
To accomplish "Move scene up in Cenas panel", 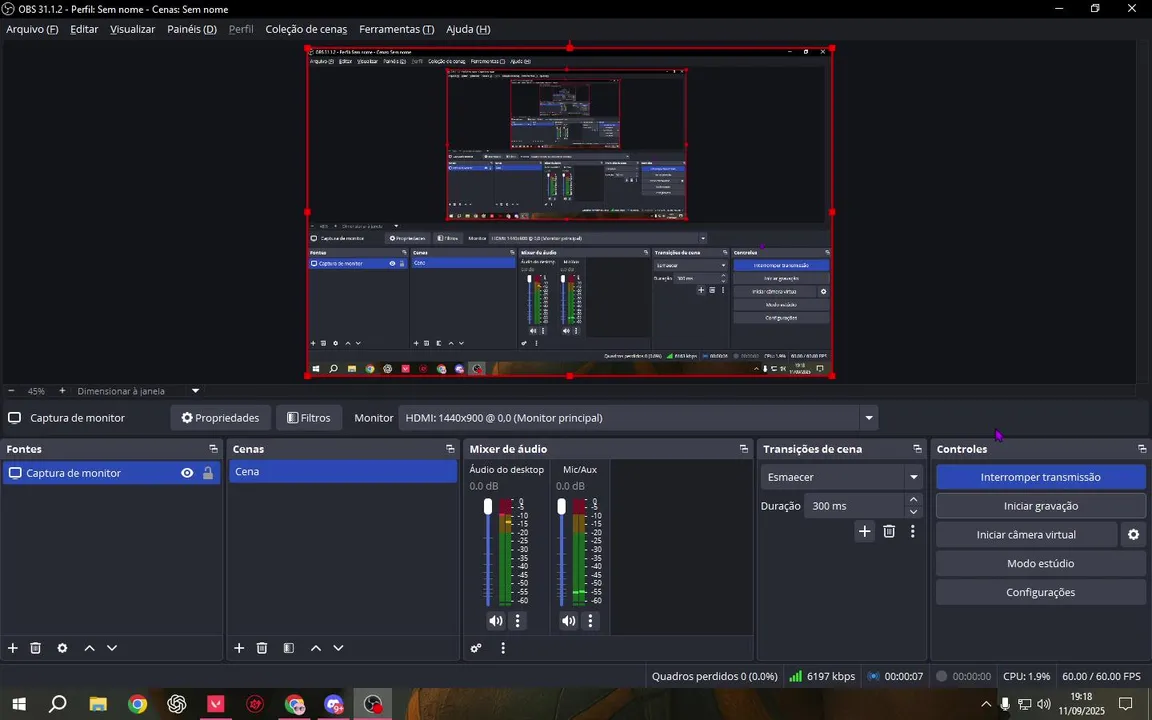I will coord(316,648).
